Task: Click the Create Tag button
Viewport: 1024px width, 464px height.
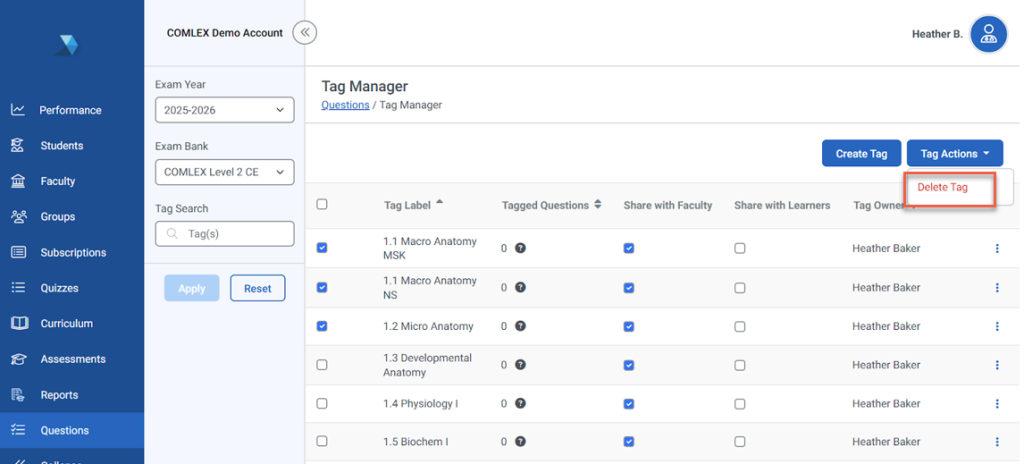Action: tap(861, 154)
